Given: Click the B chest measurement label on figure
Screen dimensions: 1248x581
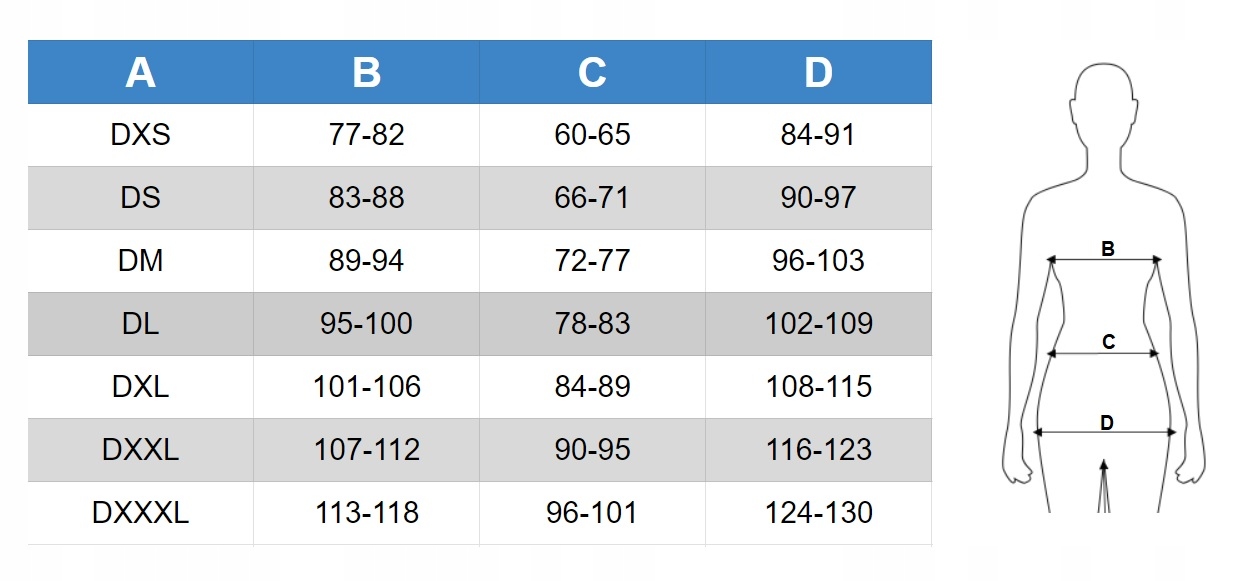Looking at the screenshot, I should [1107, 249].
